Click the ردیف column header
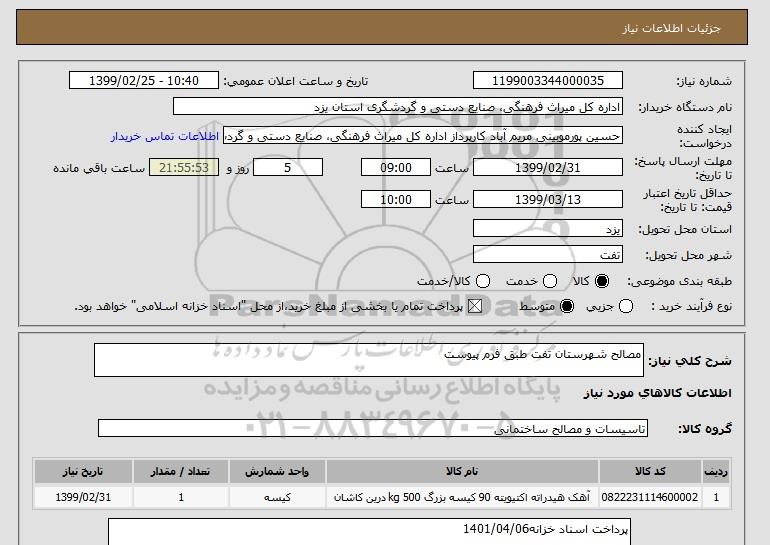The height and width of the screenshot is (545, 770). 716,471
